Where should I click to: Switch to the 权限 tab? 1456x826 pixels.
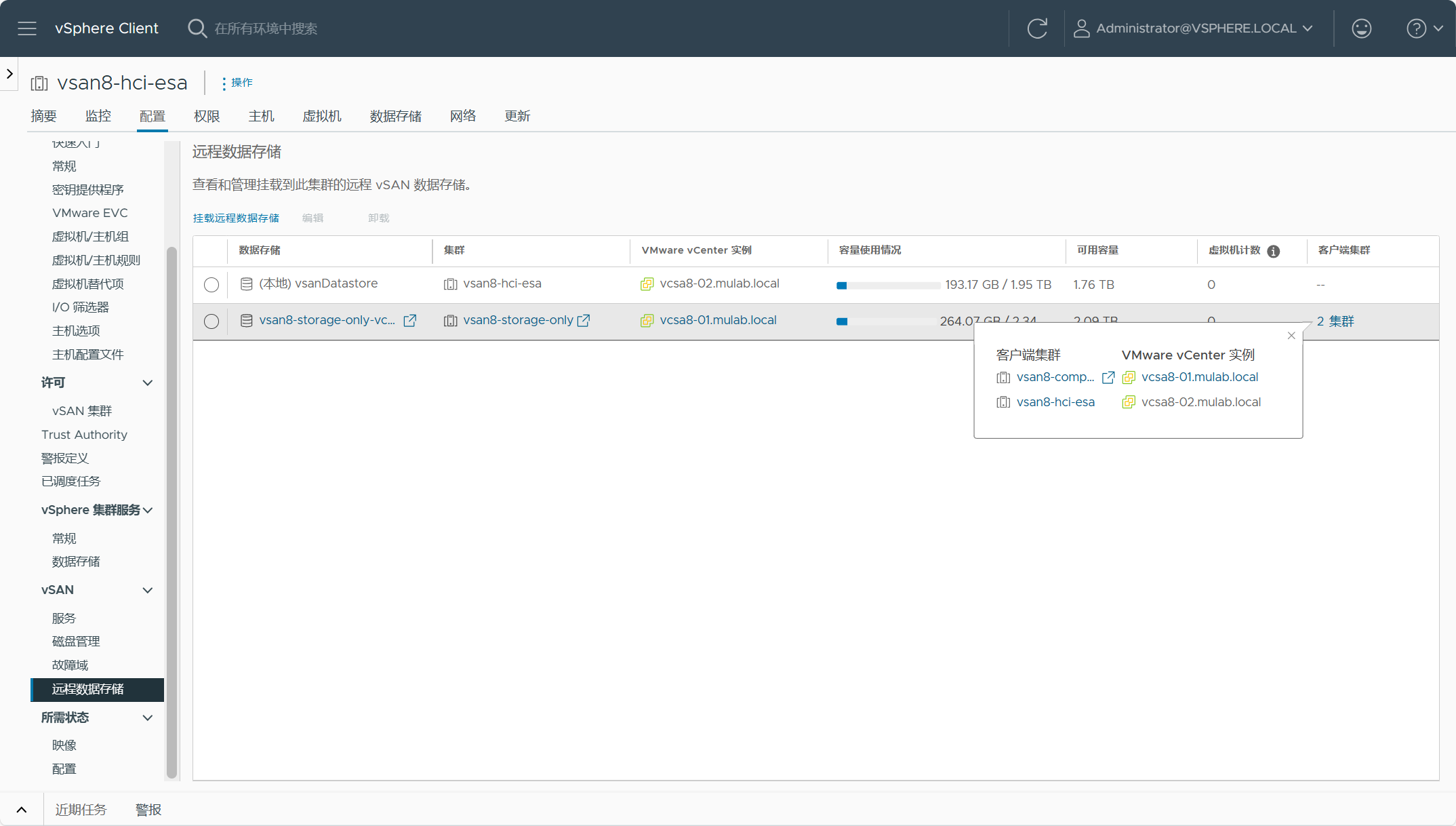tap(207, 116)
